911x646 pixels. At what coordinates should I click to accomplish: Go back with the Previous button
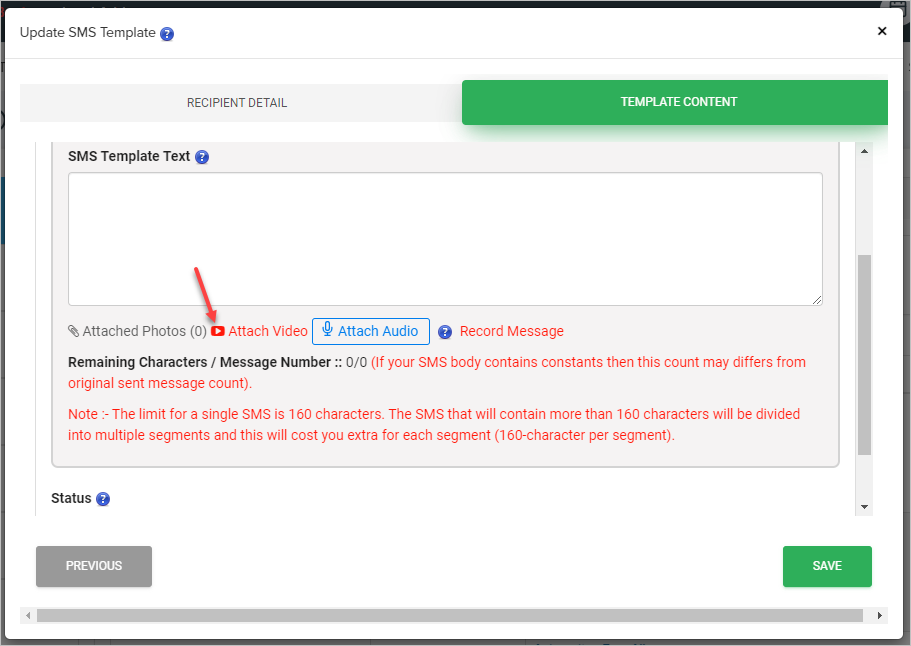[94, 566]
